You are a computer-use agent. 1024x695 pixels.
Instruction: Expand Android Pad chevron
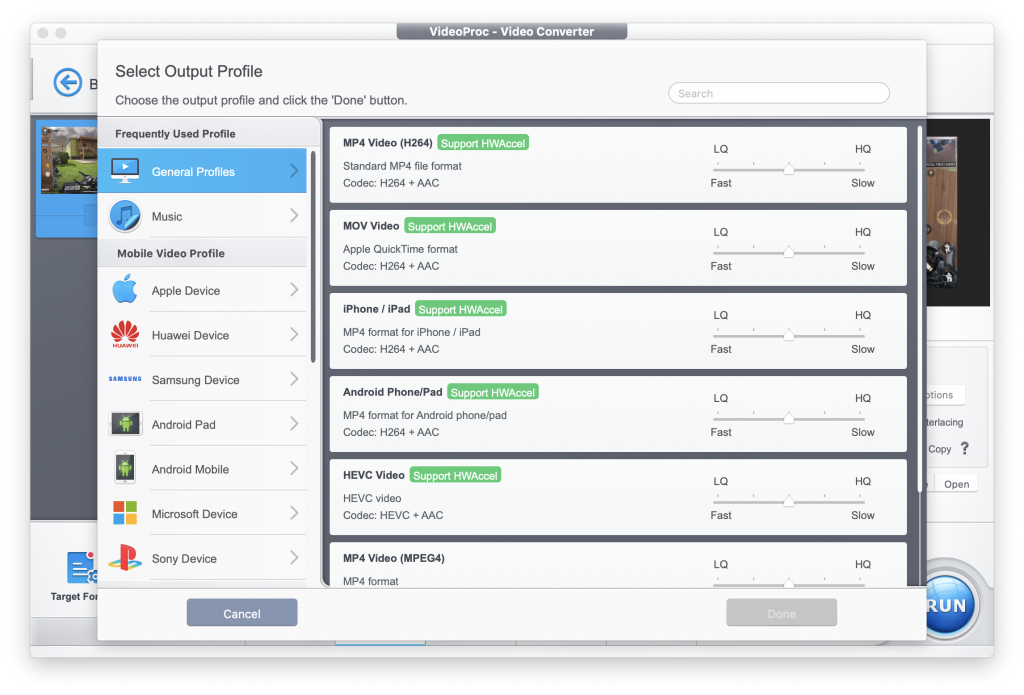coord(294,424)
